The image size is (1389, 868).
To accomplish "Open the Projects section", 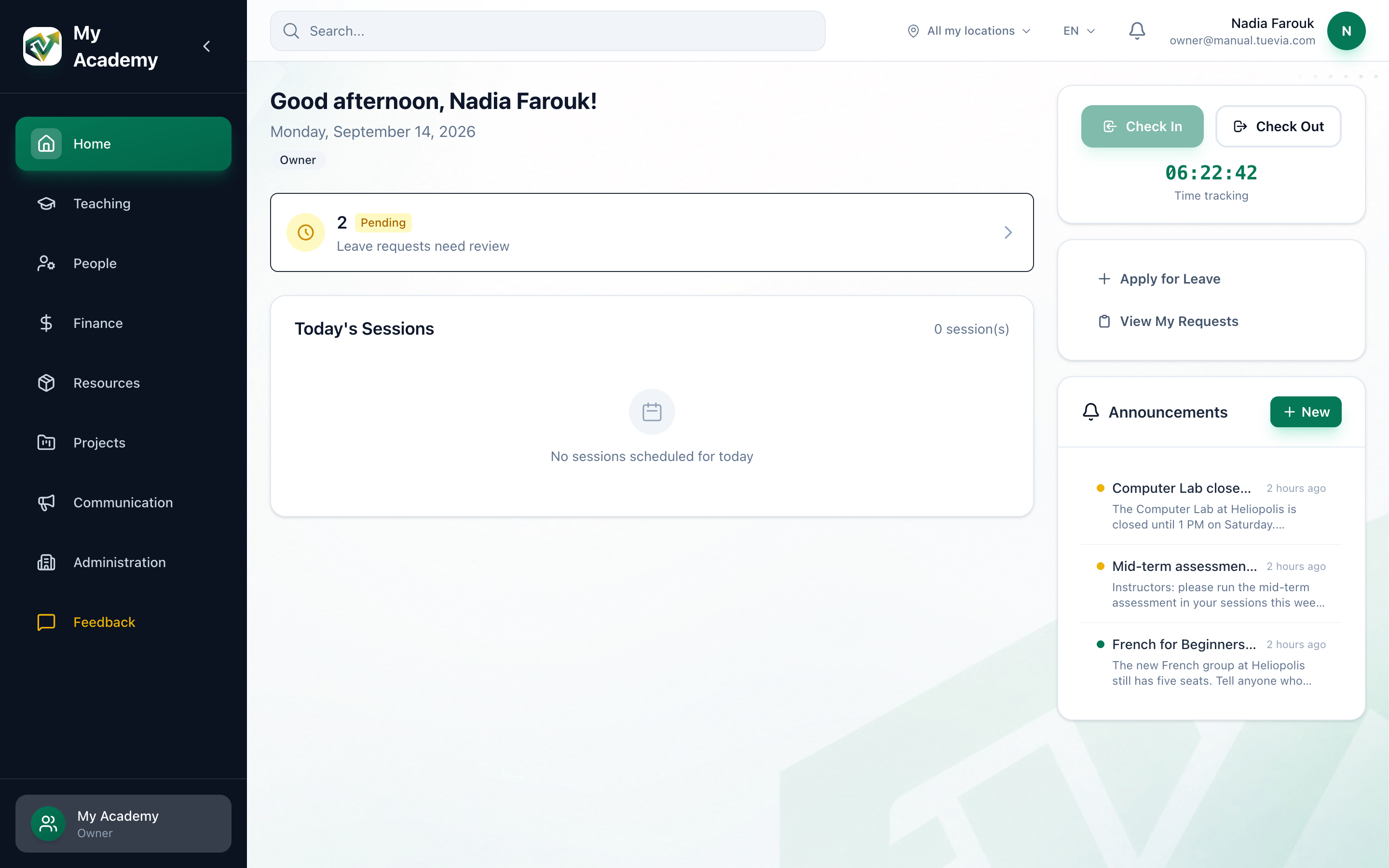I will [x=123, y=442].
